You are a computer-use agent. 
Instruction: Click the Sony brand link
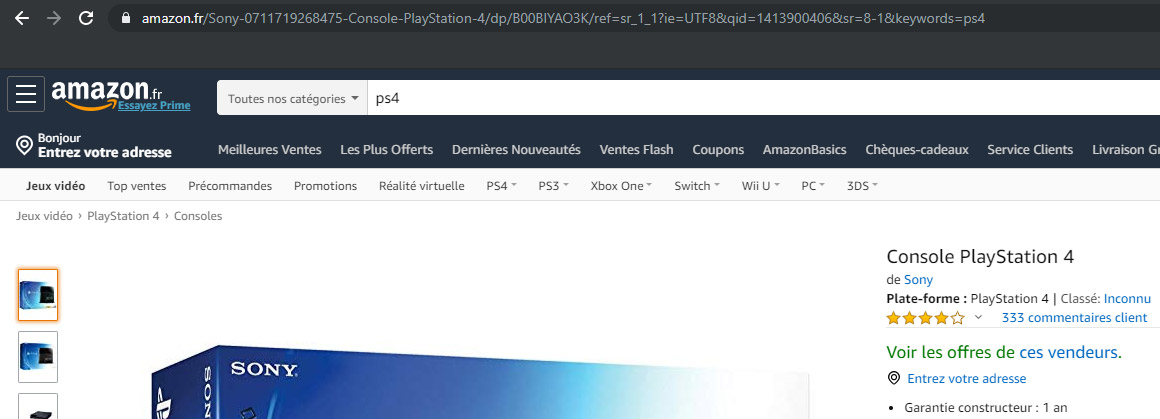pyautogui.click(x=918, y=280)
